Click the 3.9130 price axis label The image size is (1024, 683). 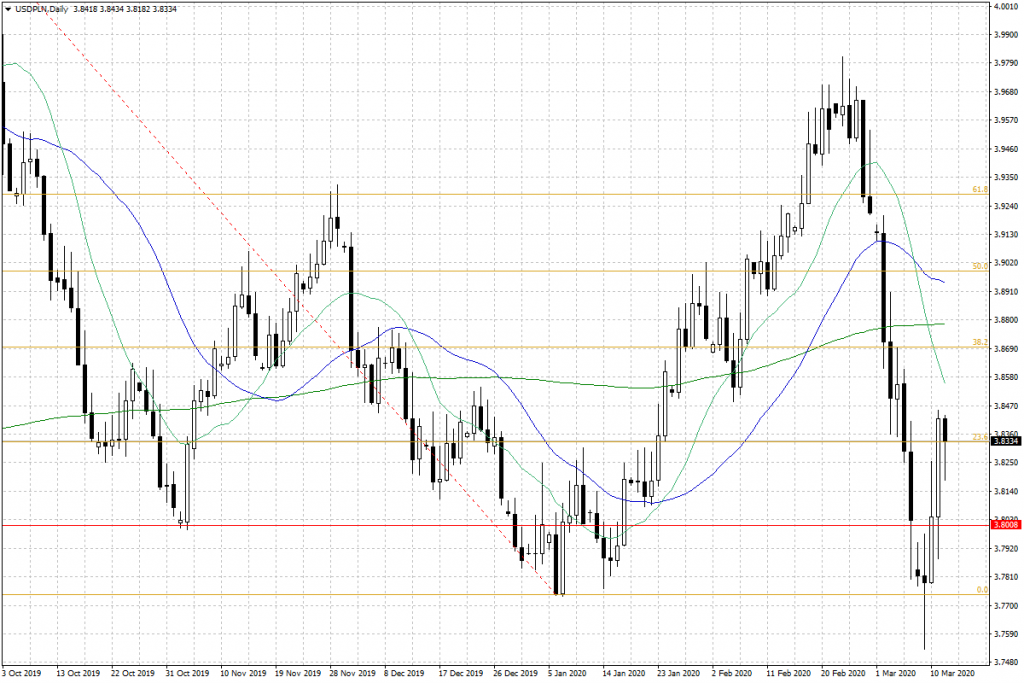tap(1006, 234)
